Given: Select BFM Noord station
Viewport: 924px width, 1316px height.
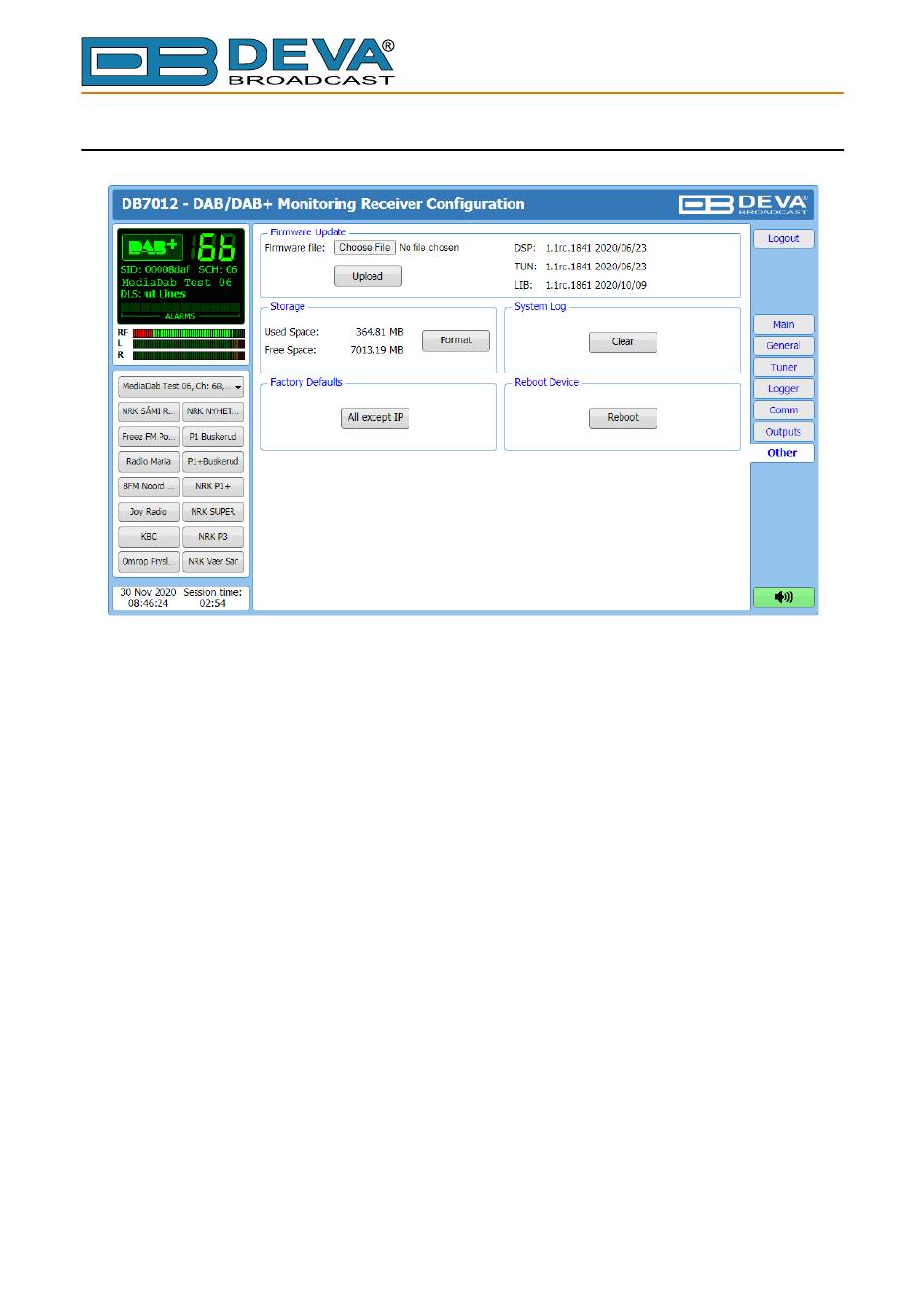Looking at the screenshot, I should [149, 486].
